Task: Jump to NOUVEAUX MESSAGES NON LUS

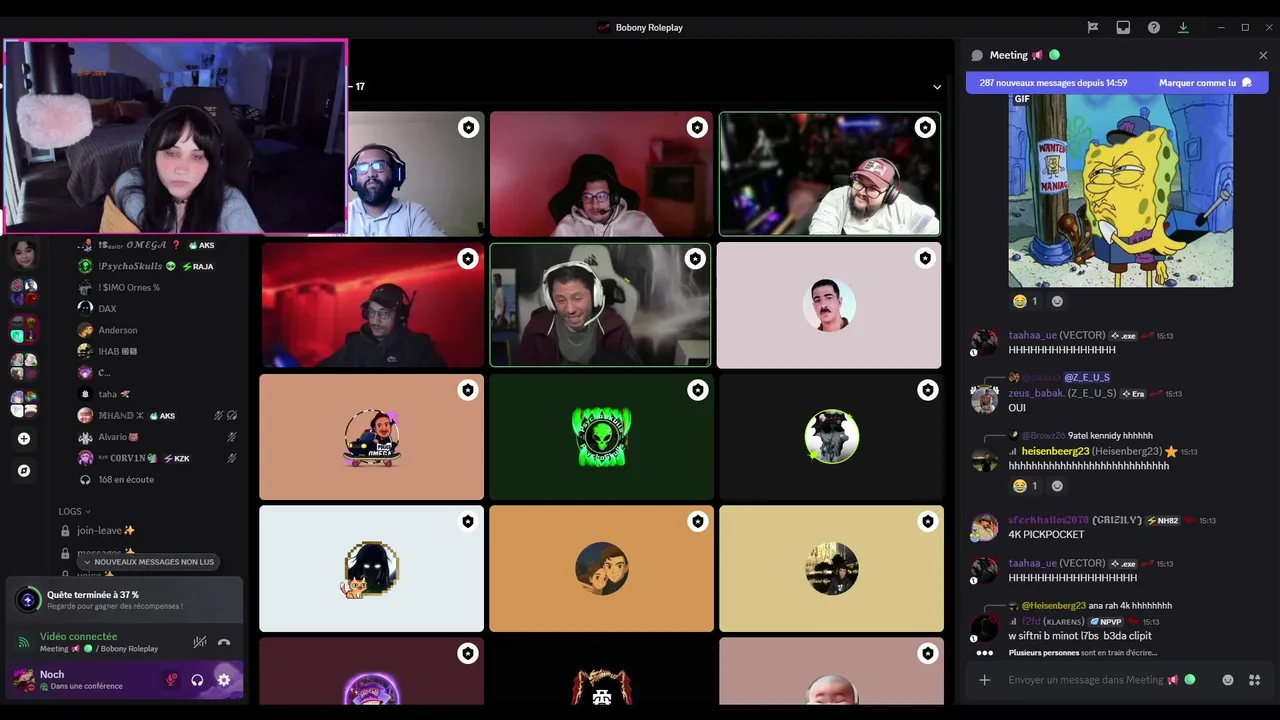Action: 149,562
